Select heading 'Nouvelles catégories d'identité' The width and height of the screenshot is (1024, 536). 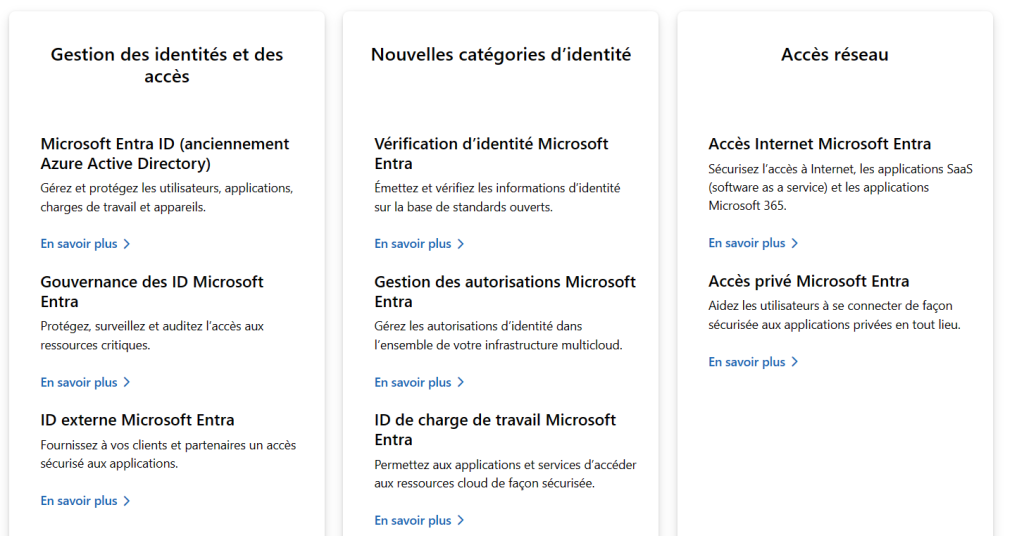501,54
